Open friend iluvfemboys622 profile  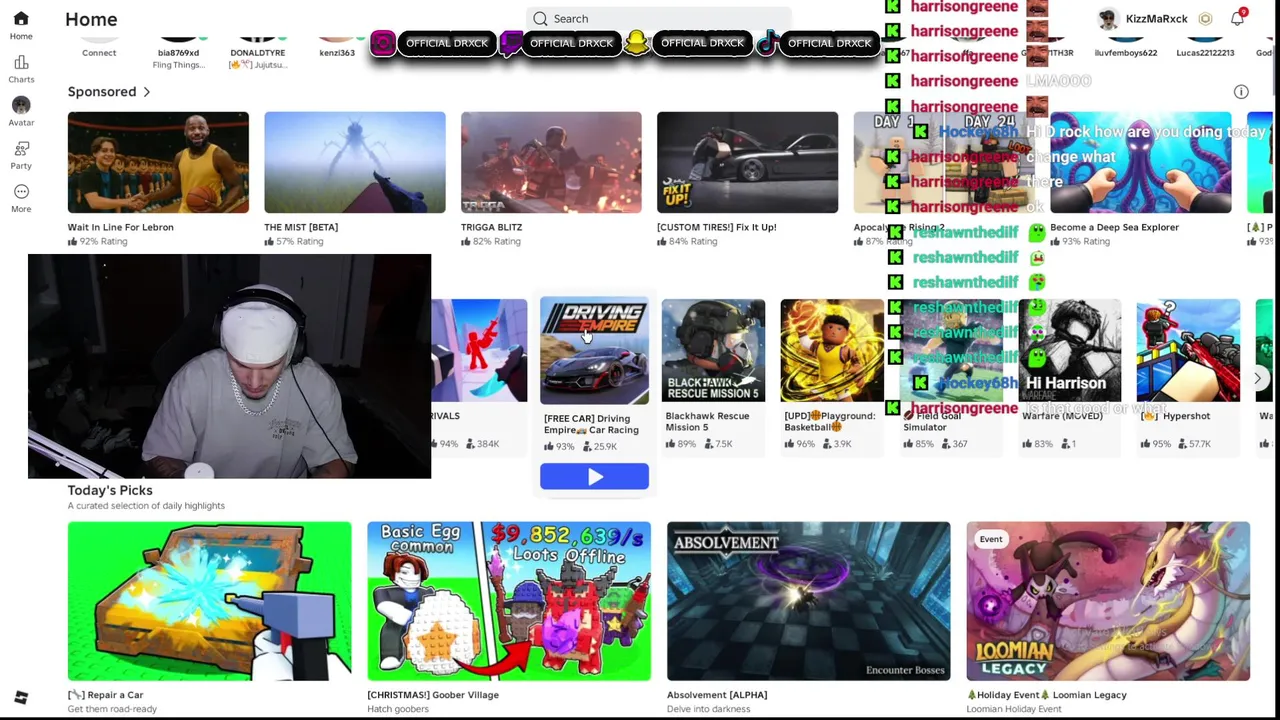point(1126,53)
